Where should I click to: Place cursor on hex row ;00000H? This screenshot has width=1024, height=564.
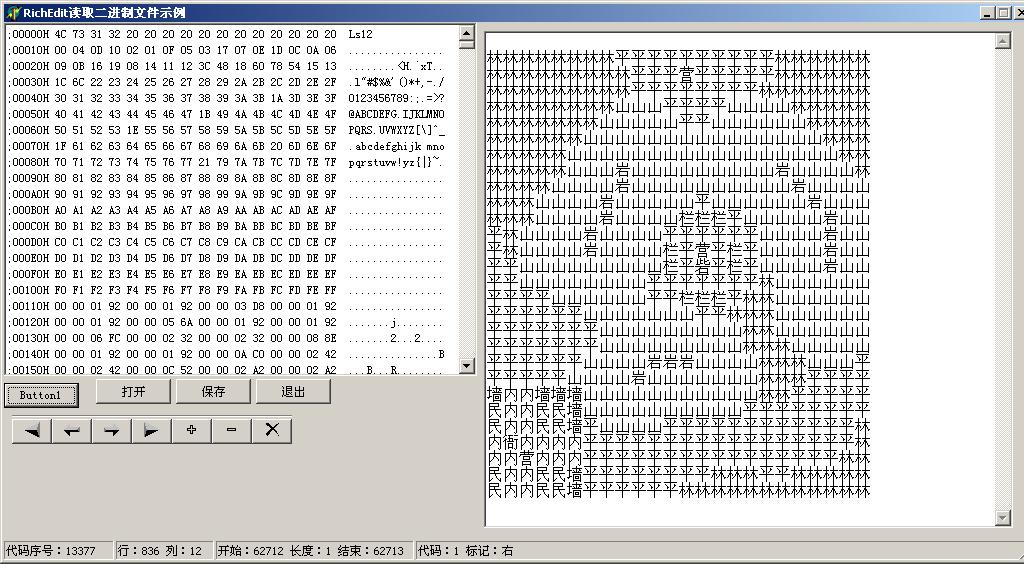coord(172,34)
